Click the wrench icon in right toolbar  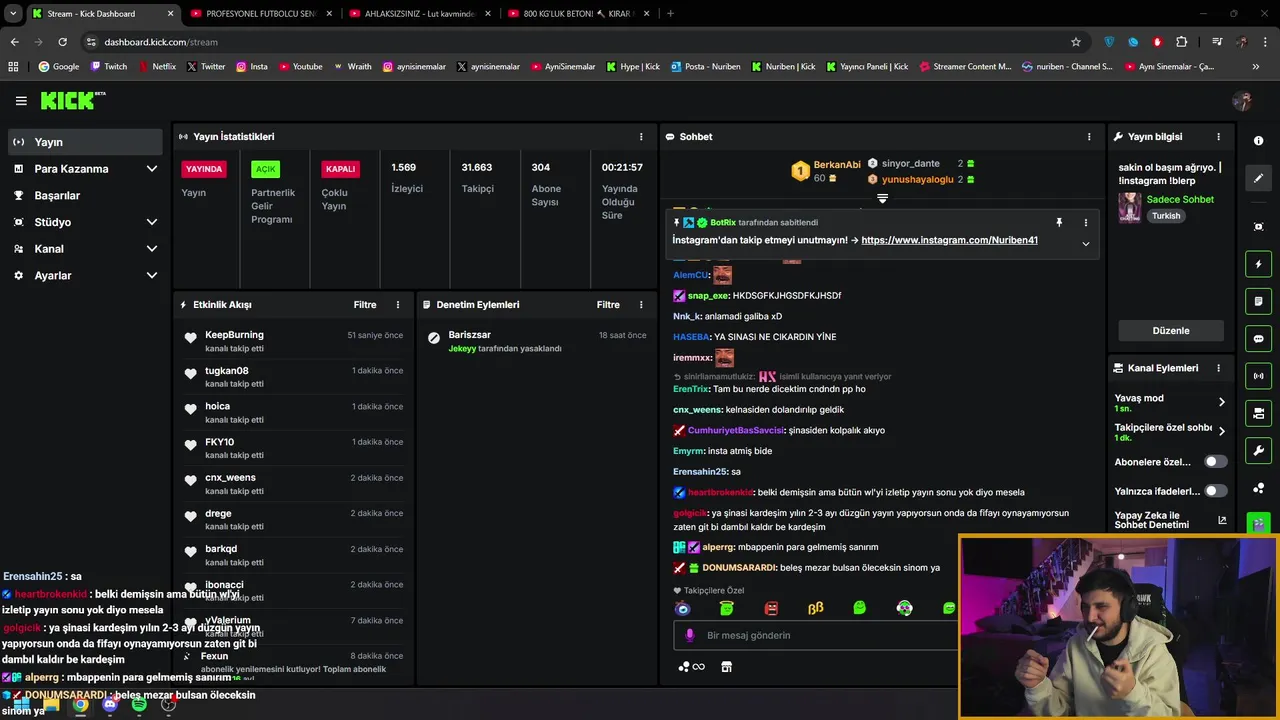coord(1259,450)
